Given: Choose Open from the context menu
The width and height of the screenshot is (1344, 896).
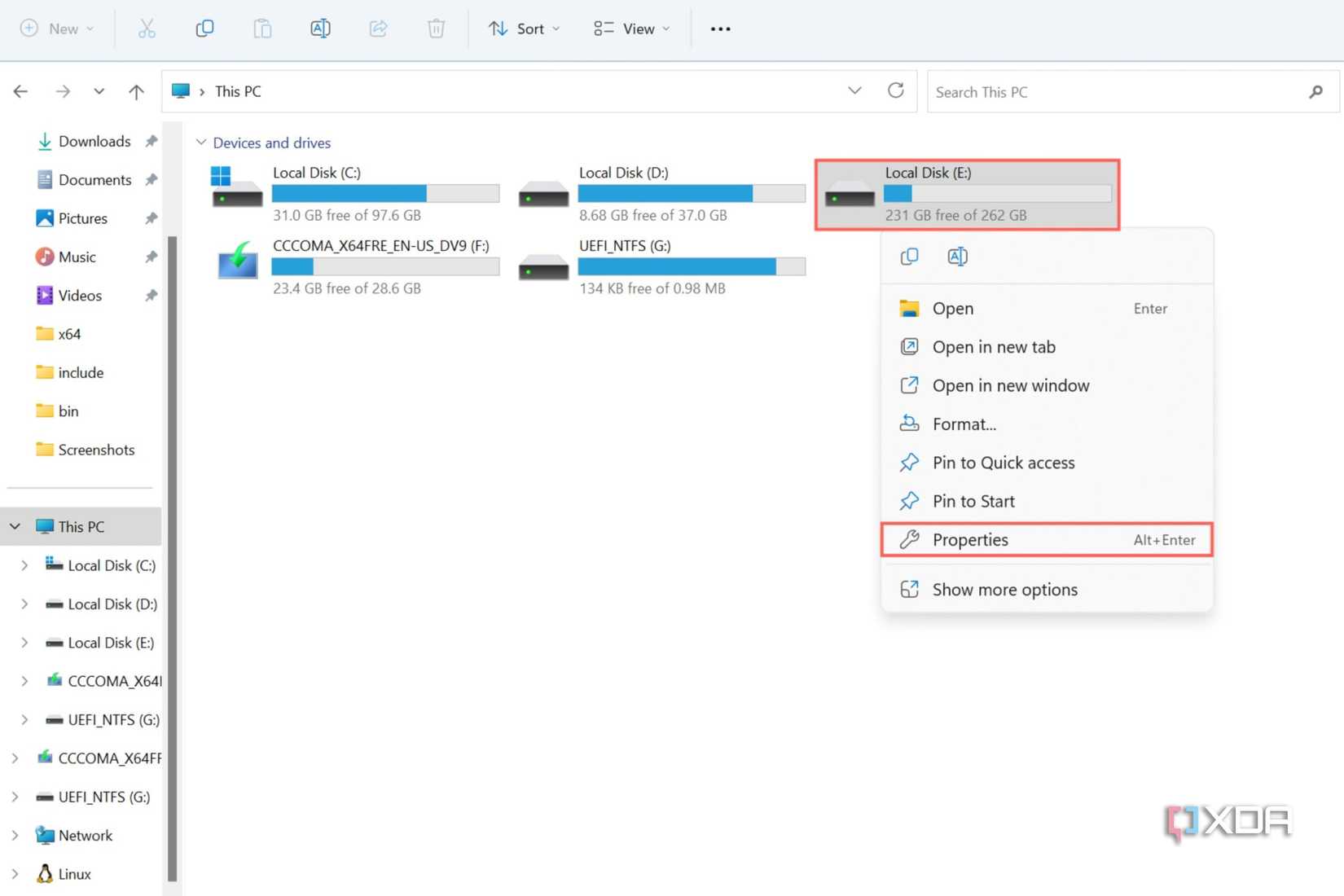Looking at the screenshot, I should point(1047,309).
